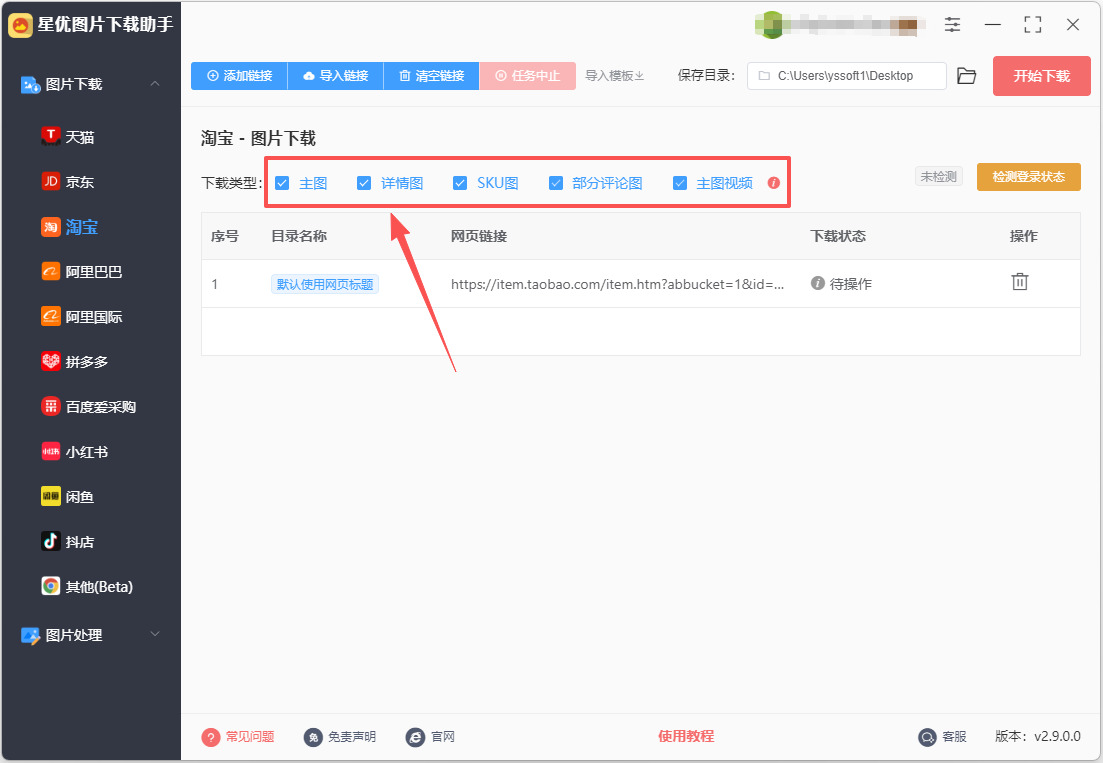Click the 导入链接 button
Screen dimensions: 1103x763
click(336, 76)
